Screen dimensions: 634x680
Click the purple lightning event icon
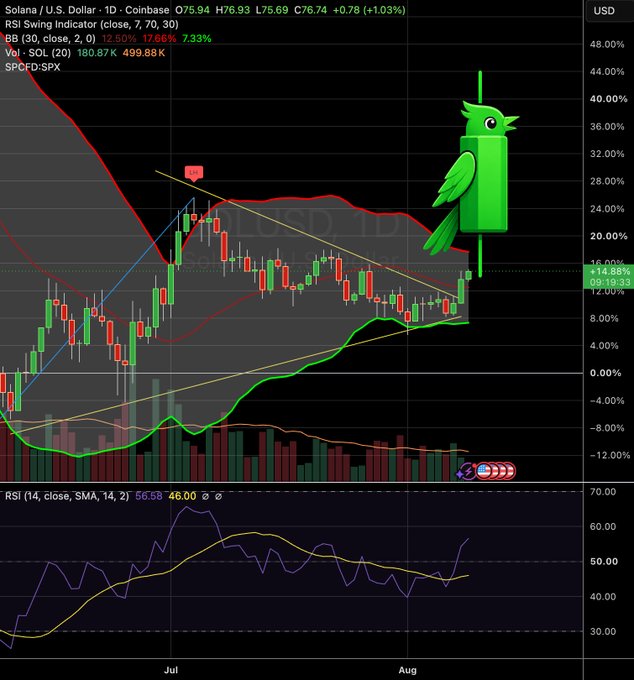[x=468, y=471]
